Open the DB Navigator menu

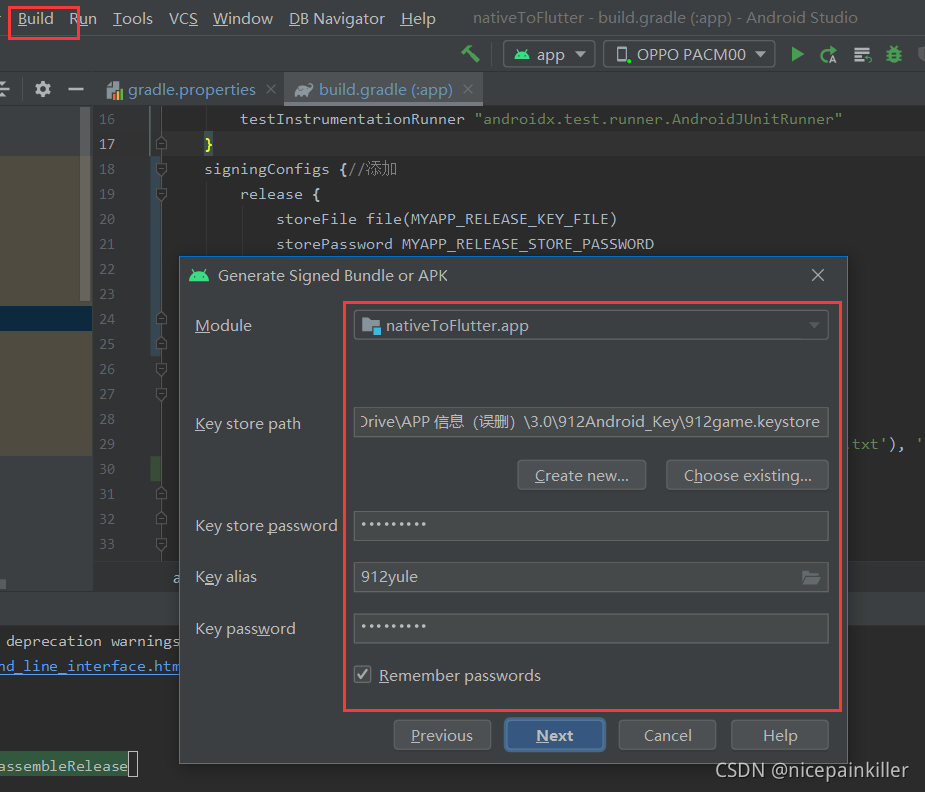tap(336, 19)
